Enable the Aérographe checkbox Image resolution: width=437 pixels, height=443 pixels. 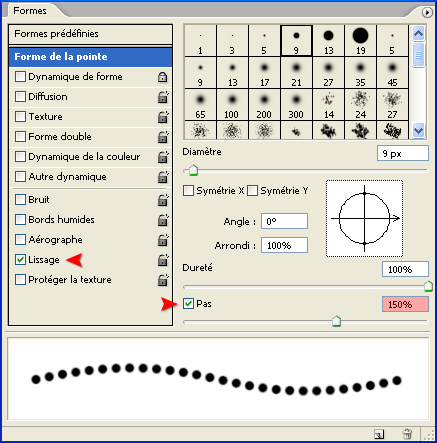coord(20,240)
